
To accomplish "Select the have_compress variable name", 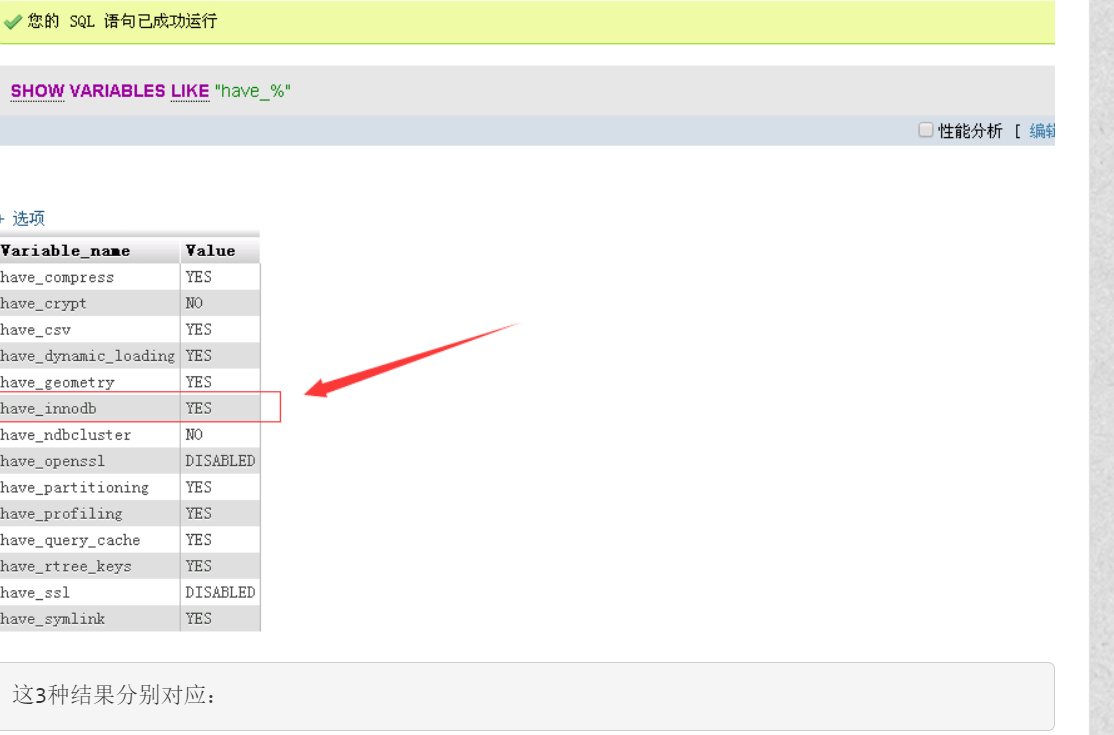I will [57, 277].
